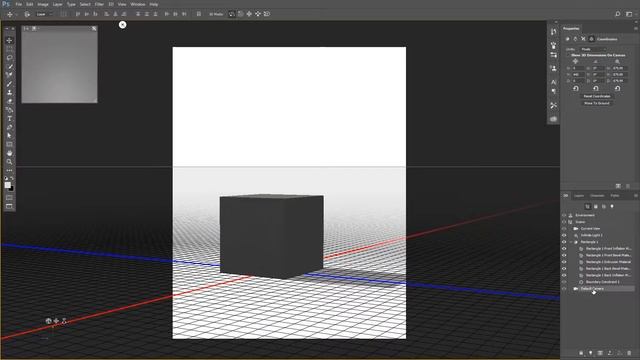640x360 pixels.
Task: Switch to the Channels tab
Action: 597,196
